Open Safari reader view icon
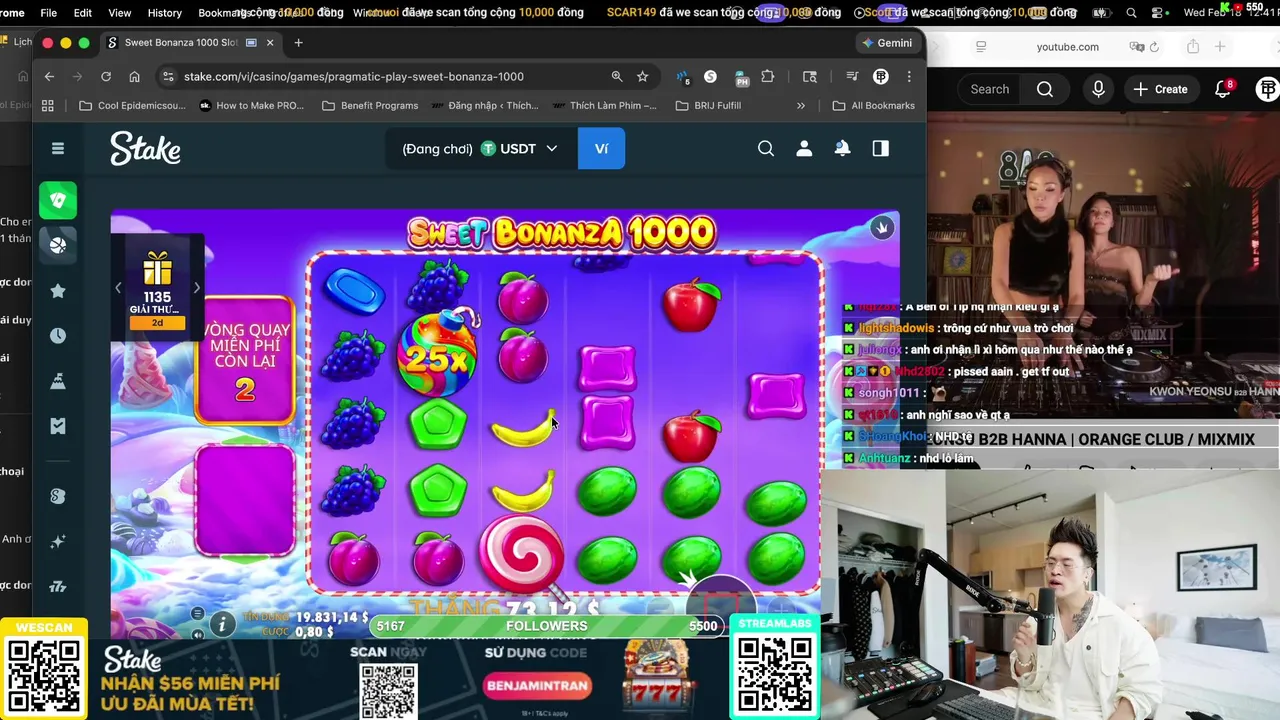The height and width of the screenshot is (720, 1280). point(981,47)
